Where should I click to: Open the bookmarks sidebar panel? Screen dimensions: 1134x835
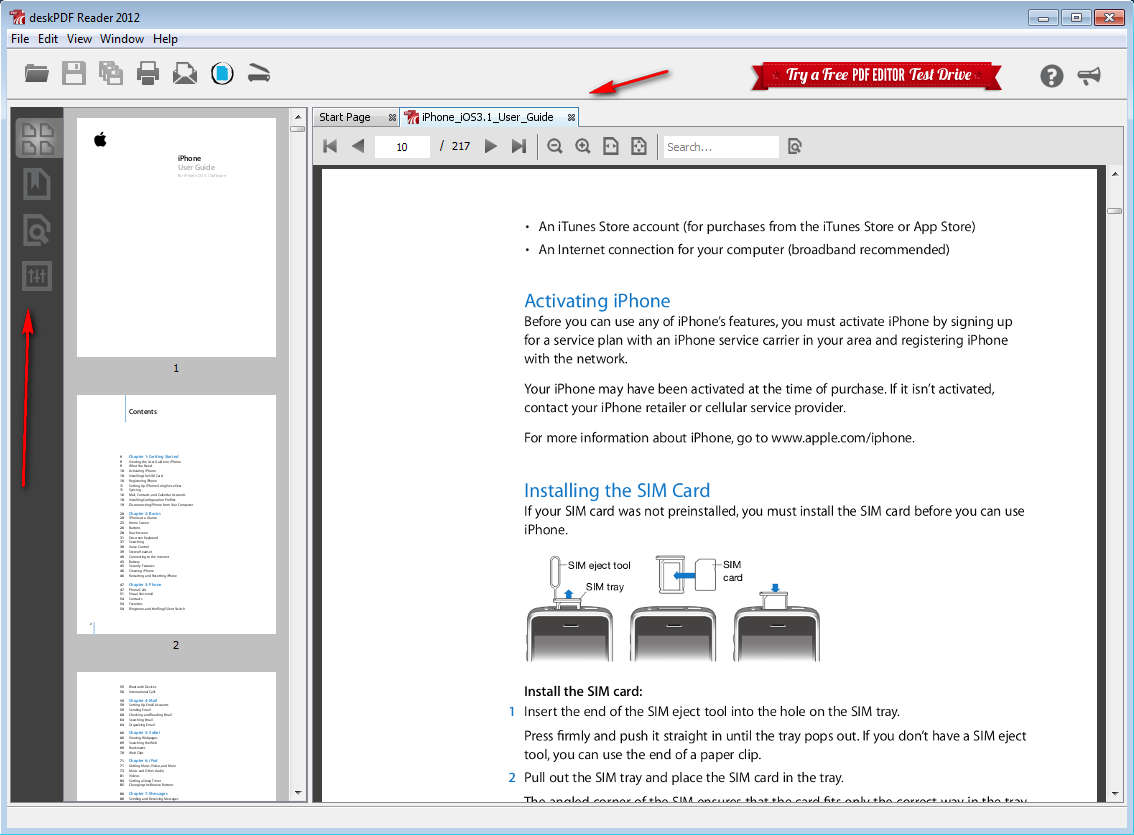click(x=37, y=184)
